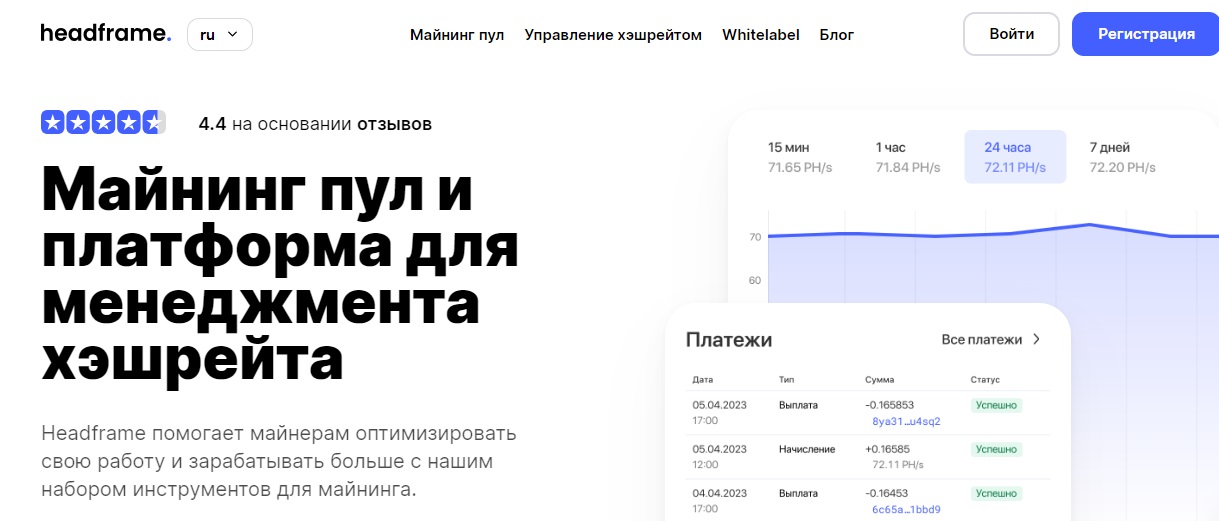Screen dimensions: 1219x521
Task: Go to the Whitelabel page
Action: tap(761, 34)
